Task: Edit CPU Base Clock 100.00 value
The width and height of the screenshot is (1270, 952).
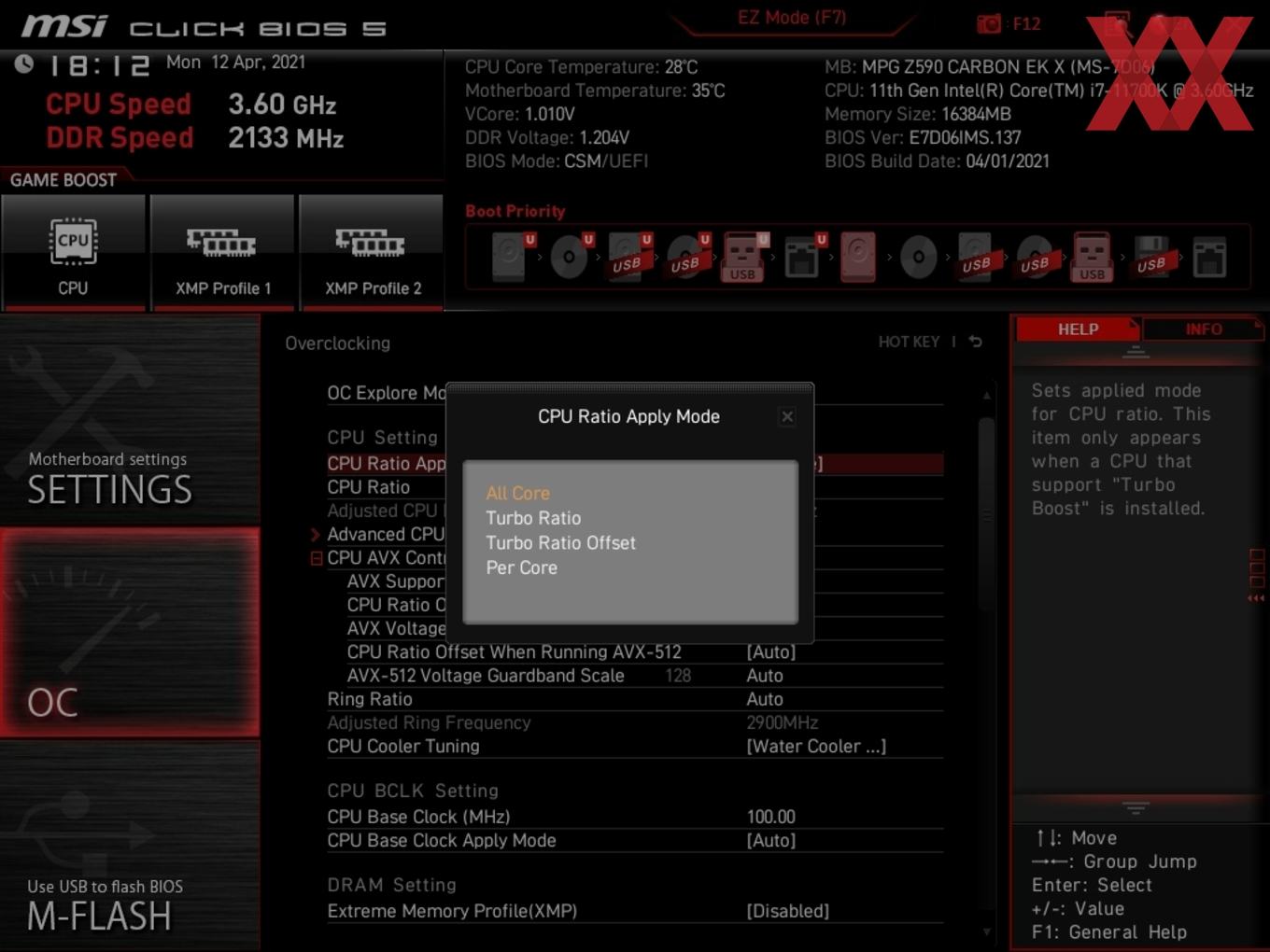Action: (x=771, y=817)
